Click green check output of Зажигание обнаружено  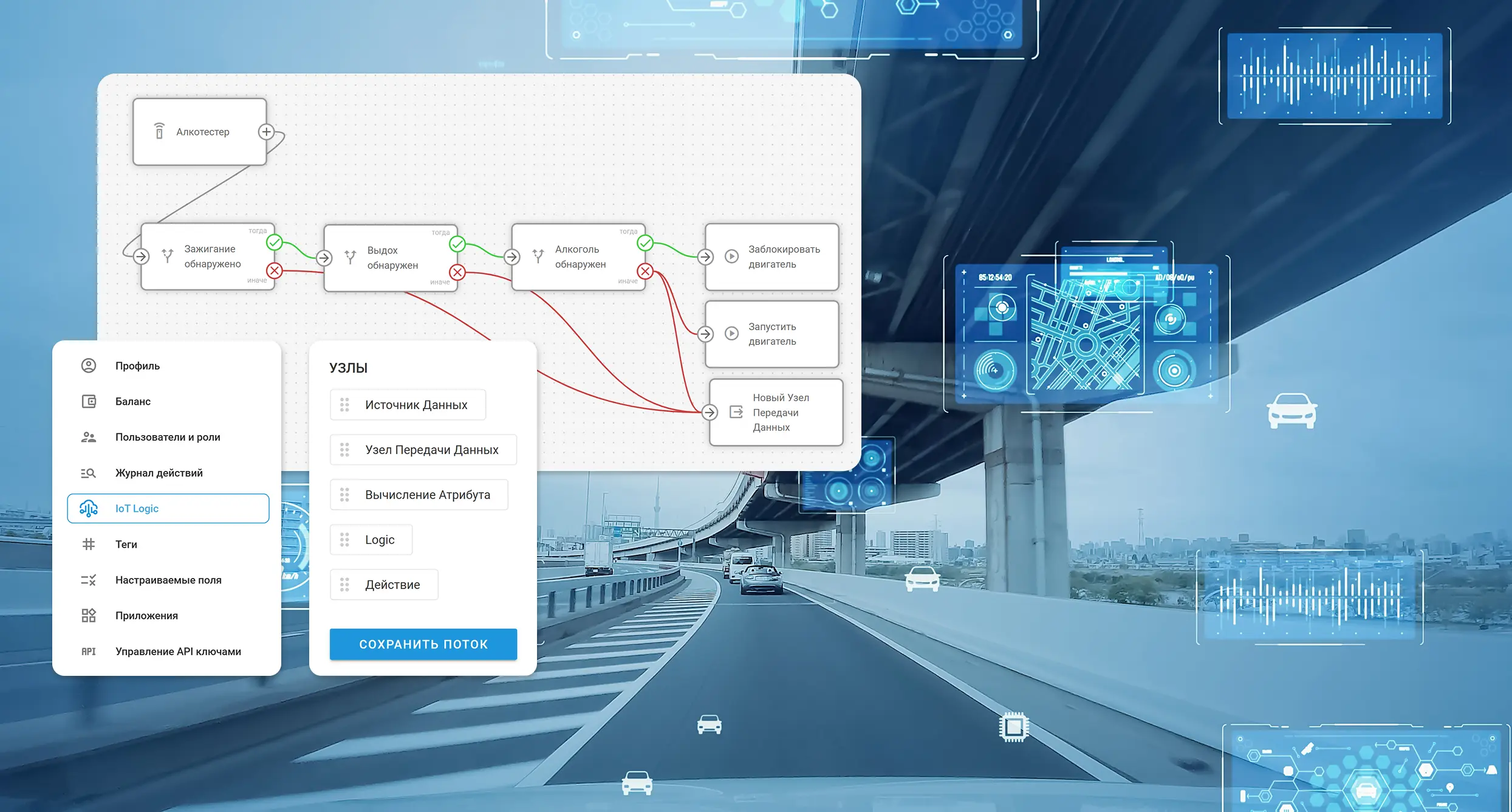click(x=275, y=243)
